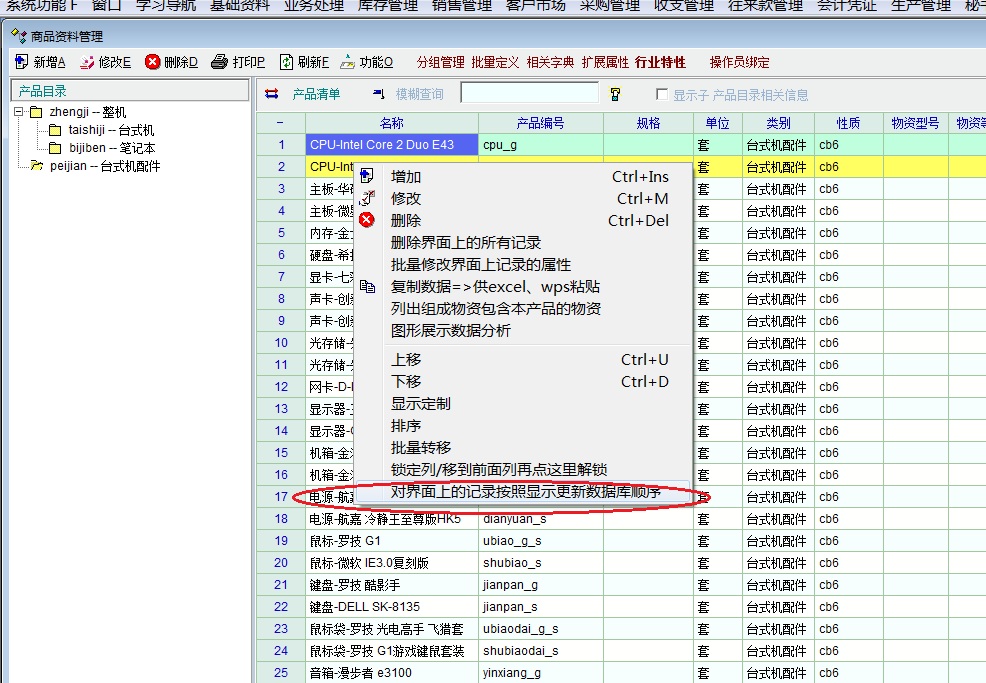Viewport: 986px width, 683px height.
Task: Click the 产品清单 list icon
Action: pos(272,95)
